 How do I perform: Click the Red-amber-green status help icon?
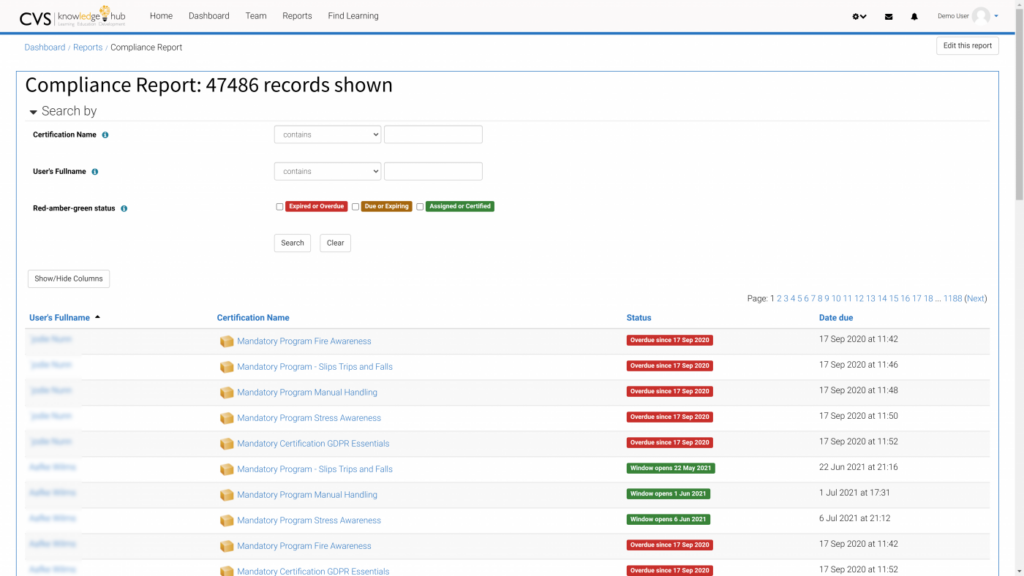click(x=124, y=209)
